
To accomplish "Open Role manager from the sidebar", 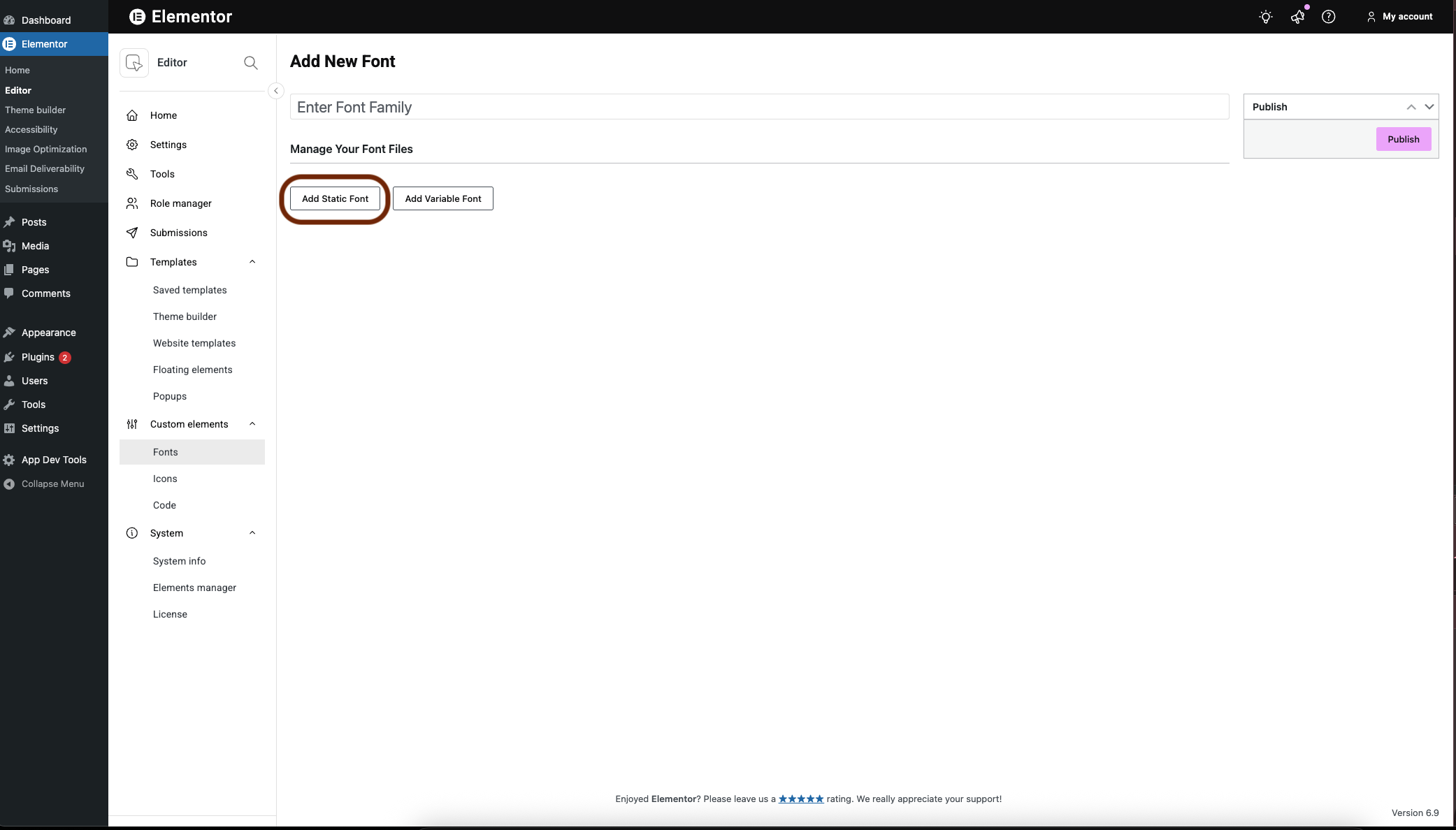I will (180, 203).
